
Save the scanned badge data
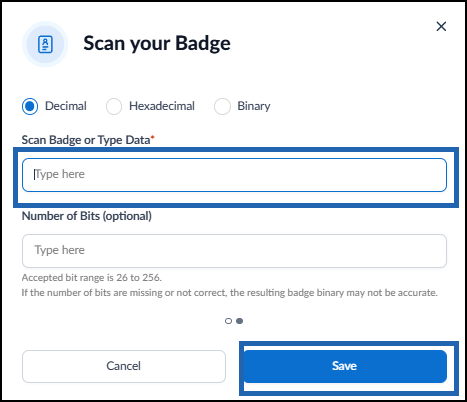coord(345,366)
